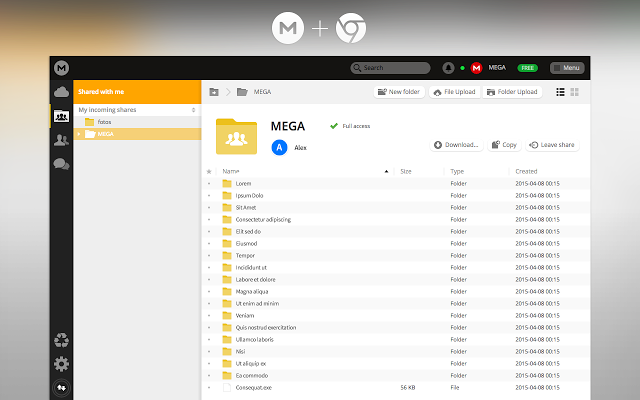640x400 pixels.
Task: Select the Magna aliqua folder row
Action: 396,291
